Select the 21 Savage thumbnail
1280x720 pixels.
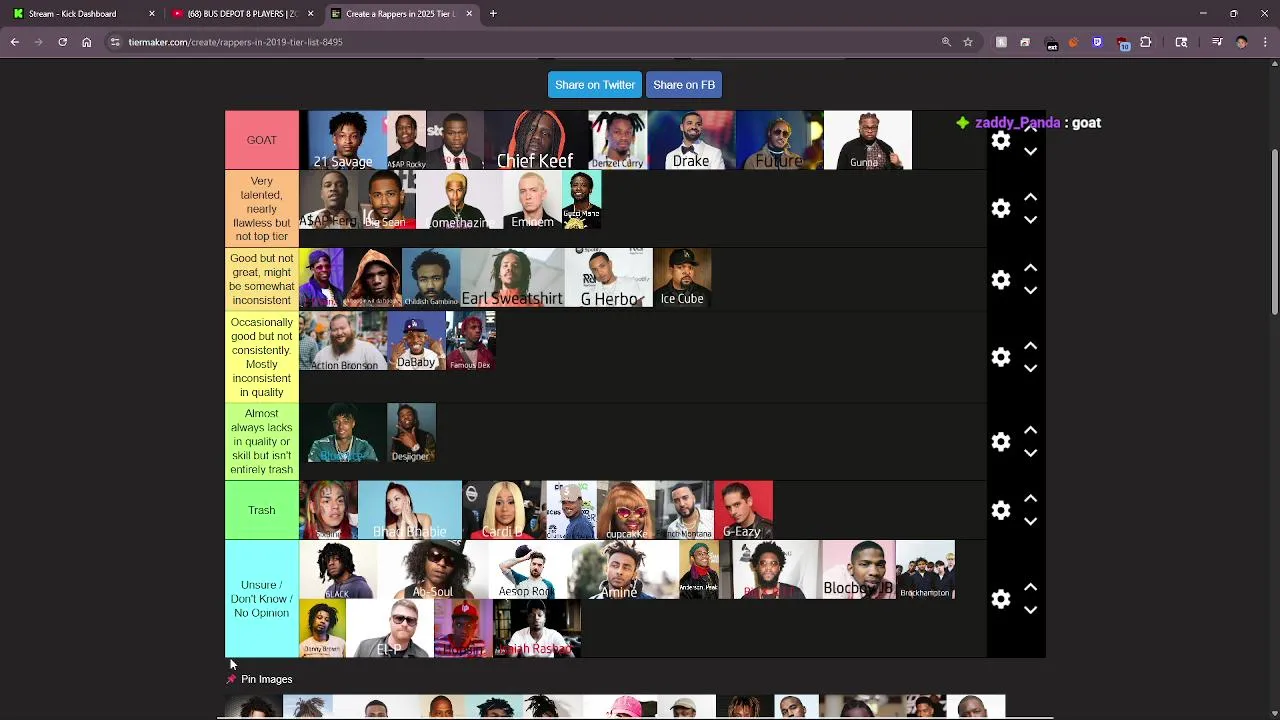[343, 140]
